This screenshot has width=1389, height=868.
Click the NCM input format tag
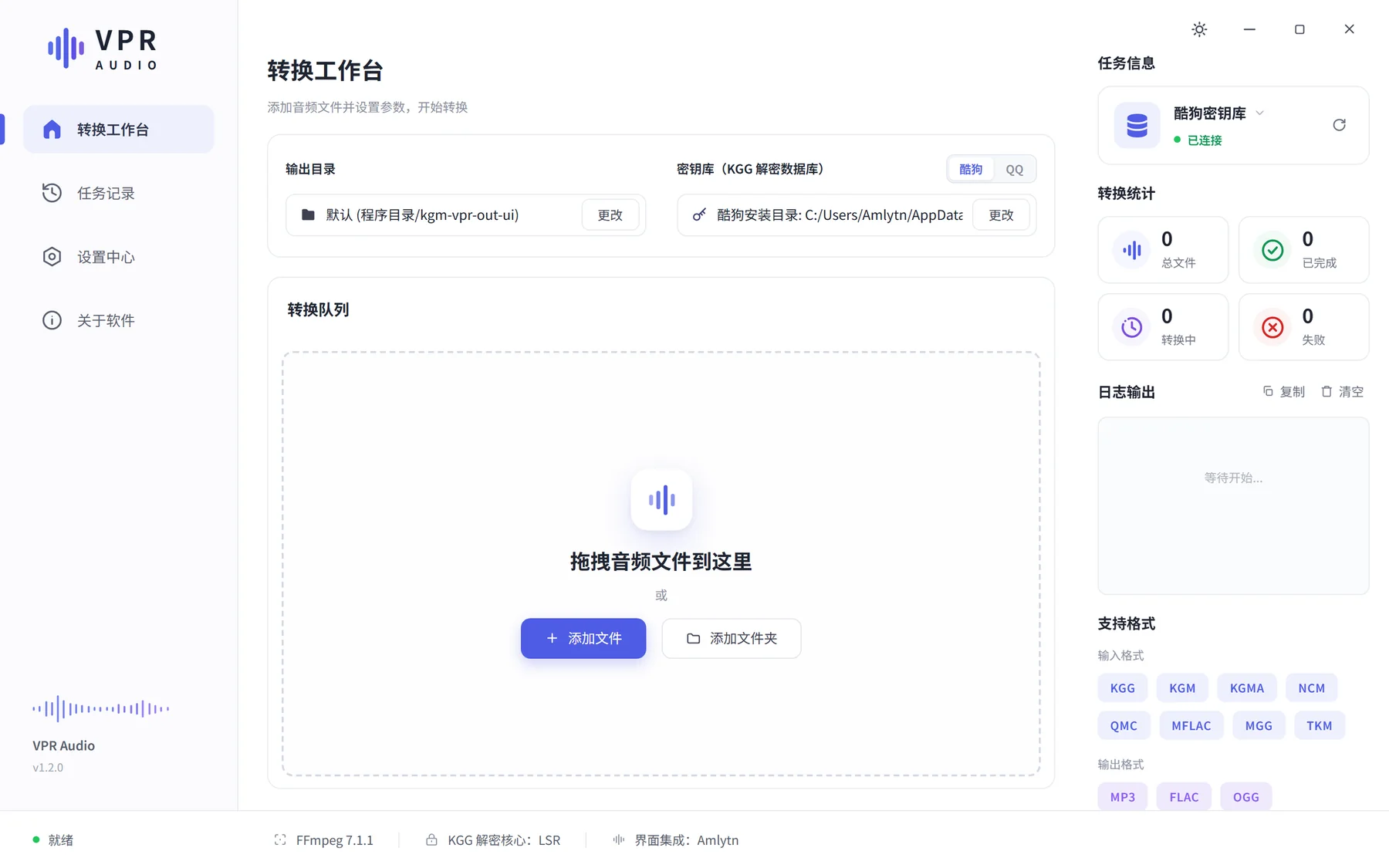(x=1311, y=687)
